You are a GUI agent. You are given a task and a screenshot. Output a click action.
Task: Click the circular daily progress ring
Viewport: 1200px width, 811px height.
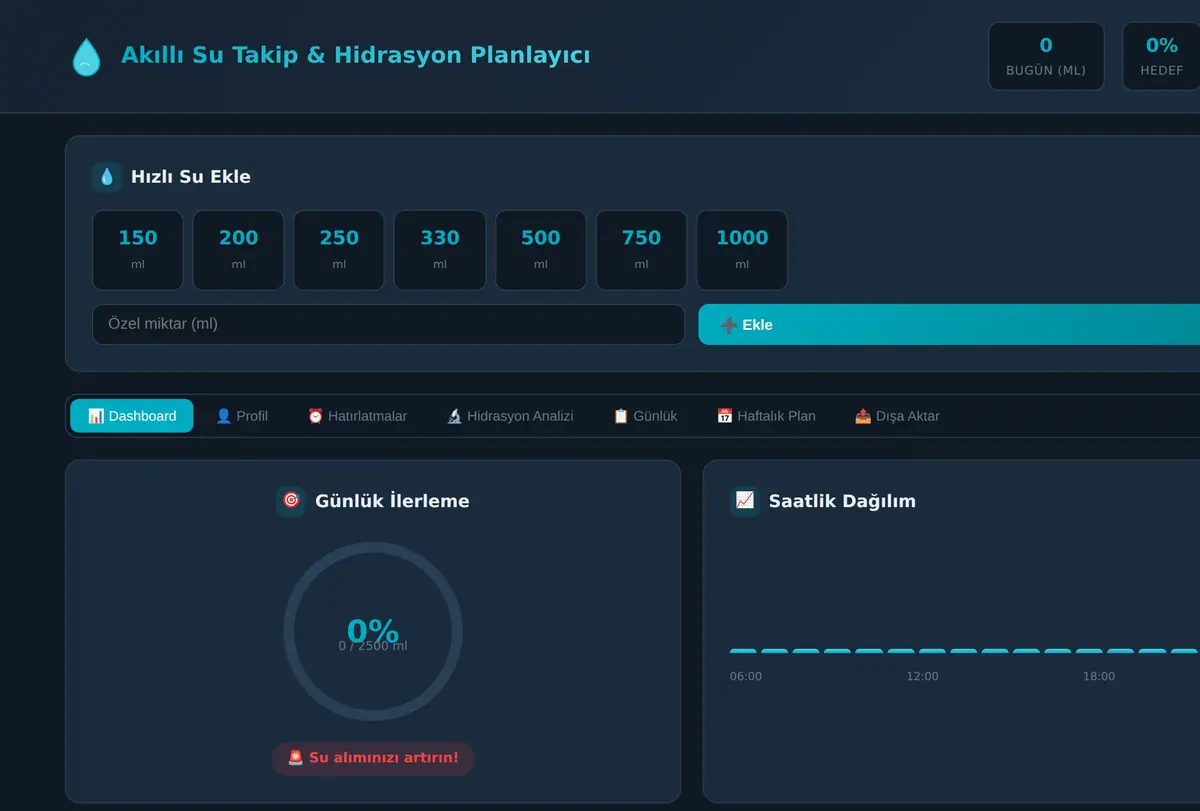point(373,631)
